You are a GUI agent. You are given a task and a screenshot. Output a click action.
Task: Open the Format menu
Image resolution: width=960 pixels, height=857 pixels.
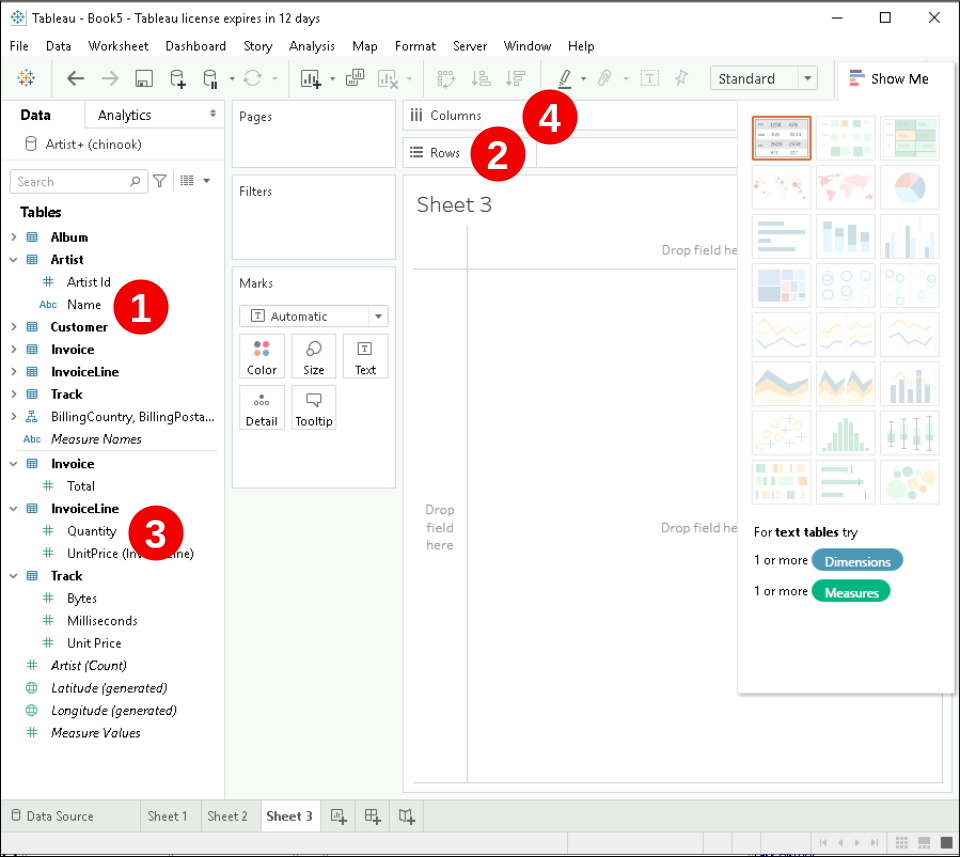click(415, 46)
